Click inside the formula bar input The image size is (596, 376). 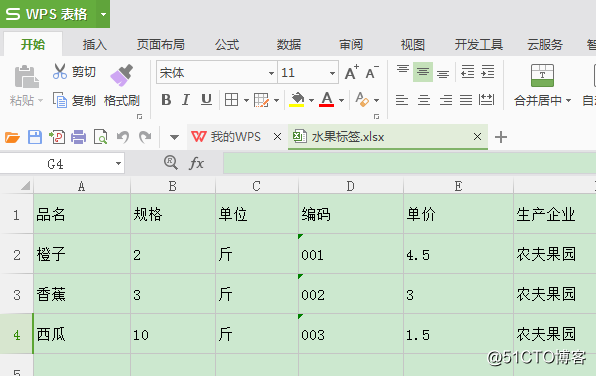coord(409,163)
